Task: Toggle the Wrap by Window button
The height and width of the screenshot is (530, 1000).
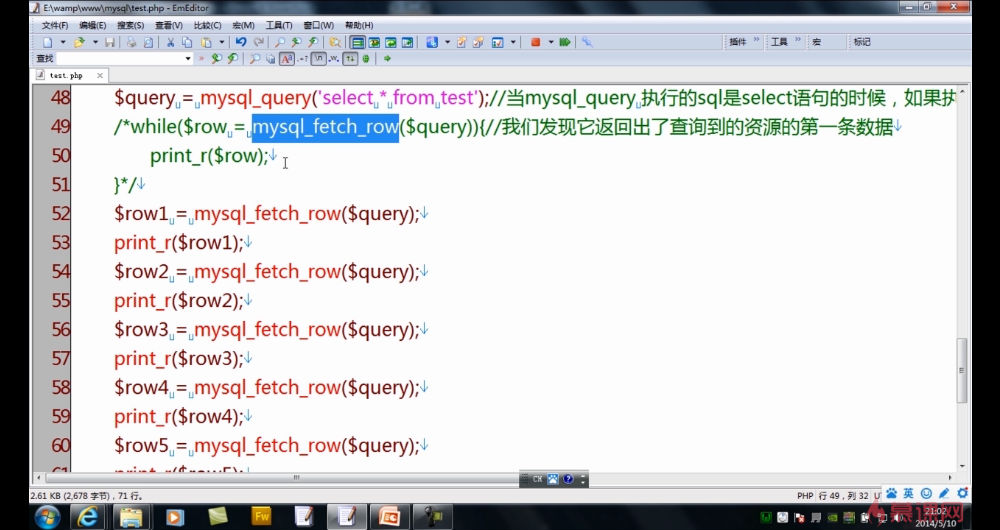Action: 390,42
